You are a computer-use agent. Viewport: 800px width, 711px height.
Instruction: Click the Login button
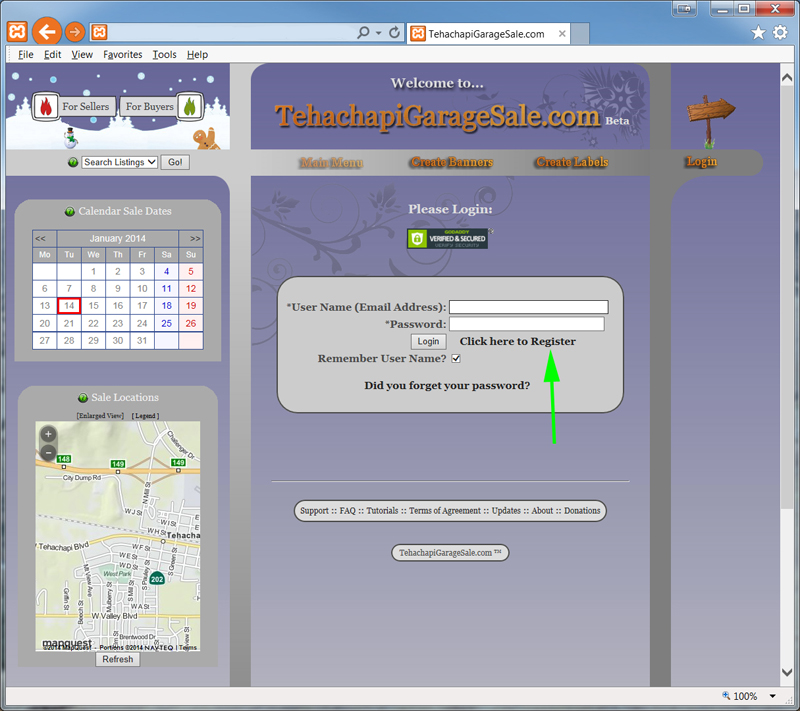coord(428,342)
